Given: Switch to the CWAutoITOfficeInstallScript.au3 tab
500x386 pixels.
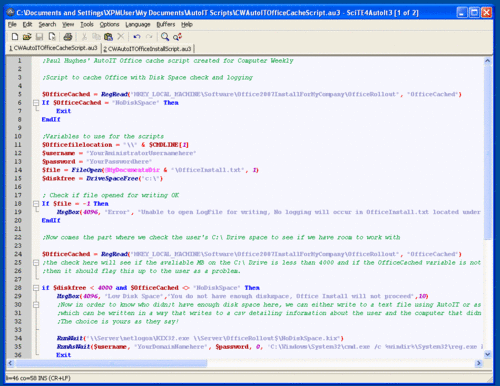Looking at the screenshot, I should click(147, 49).
